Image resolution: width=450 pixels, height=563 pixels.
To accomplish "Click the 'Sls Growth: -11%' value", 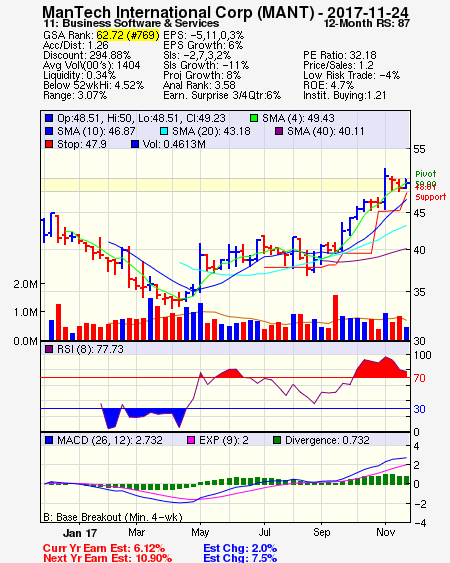I will point(206,65).
